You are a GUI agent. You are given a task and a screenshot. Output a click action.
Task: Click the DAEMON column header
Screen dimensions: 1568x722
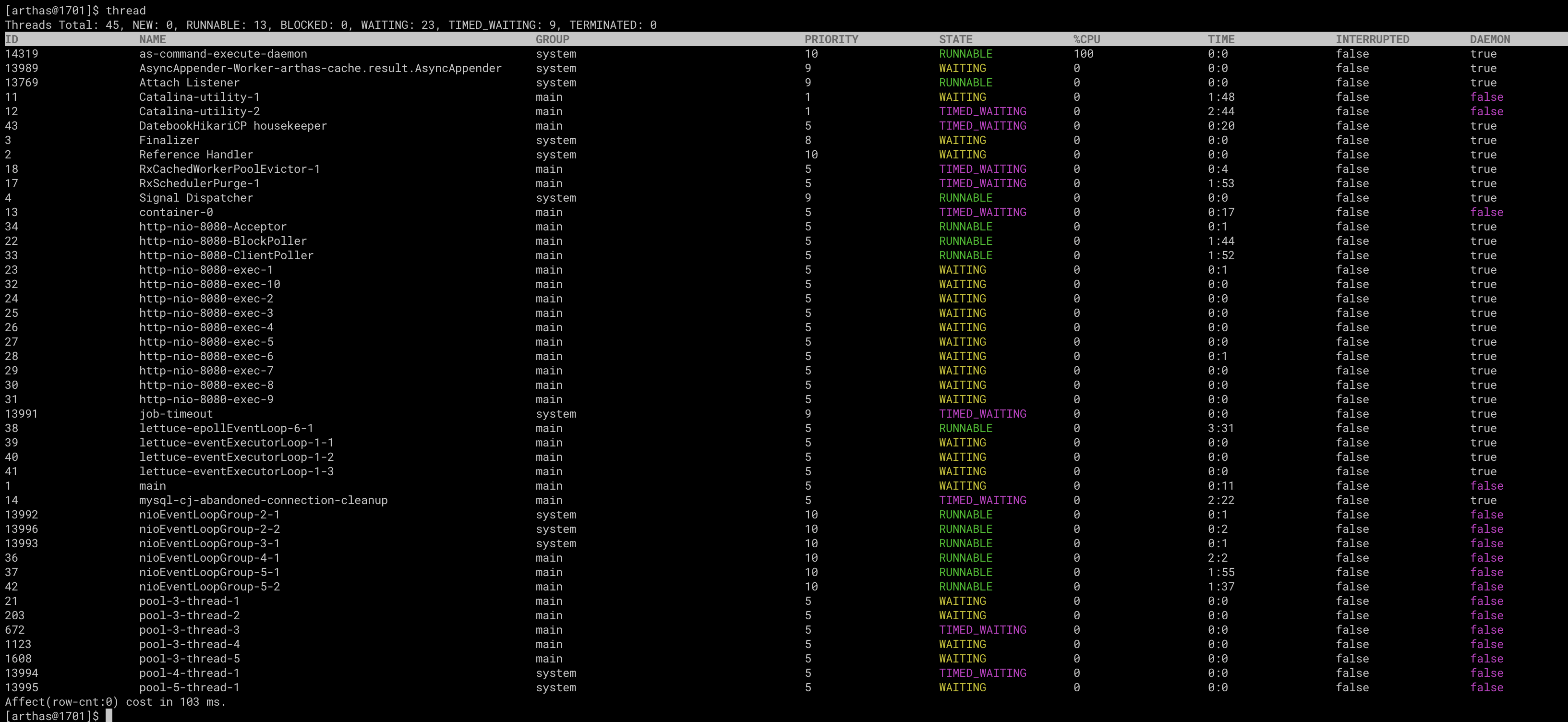click(x=1489, y=39)
